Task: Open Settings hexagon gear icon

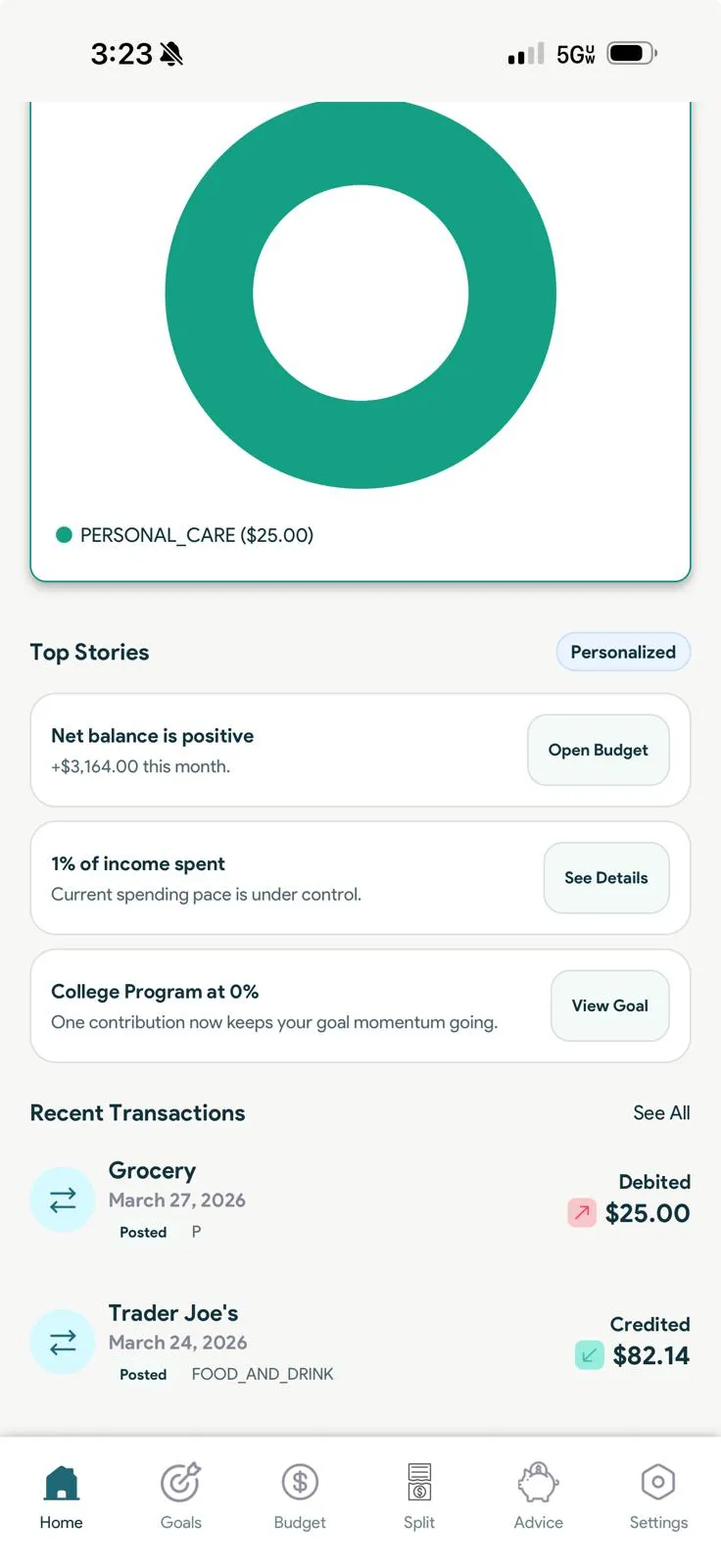Action: (x=658, y=1483)
